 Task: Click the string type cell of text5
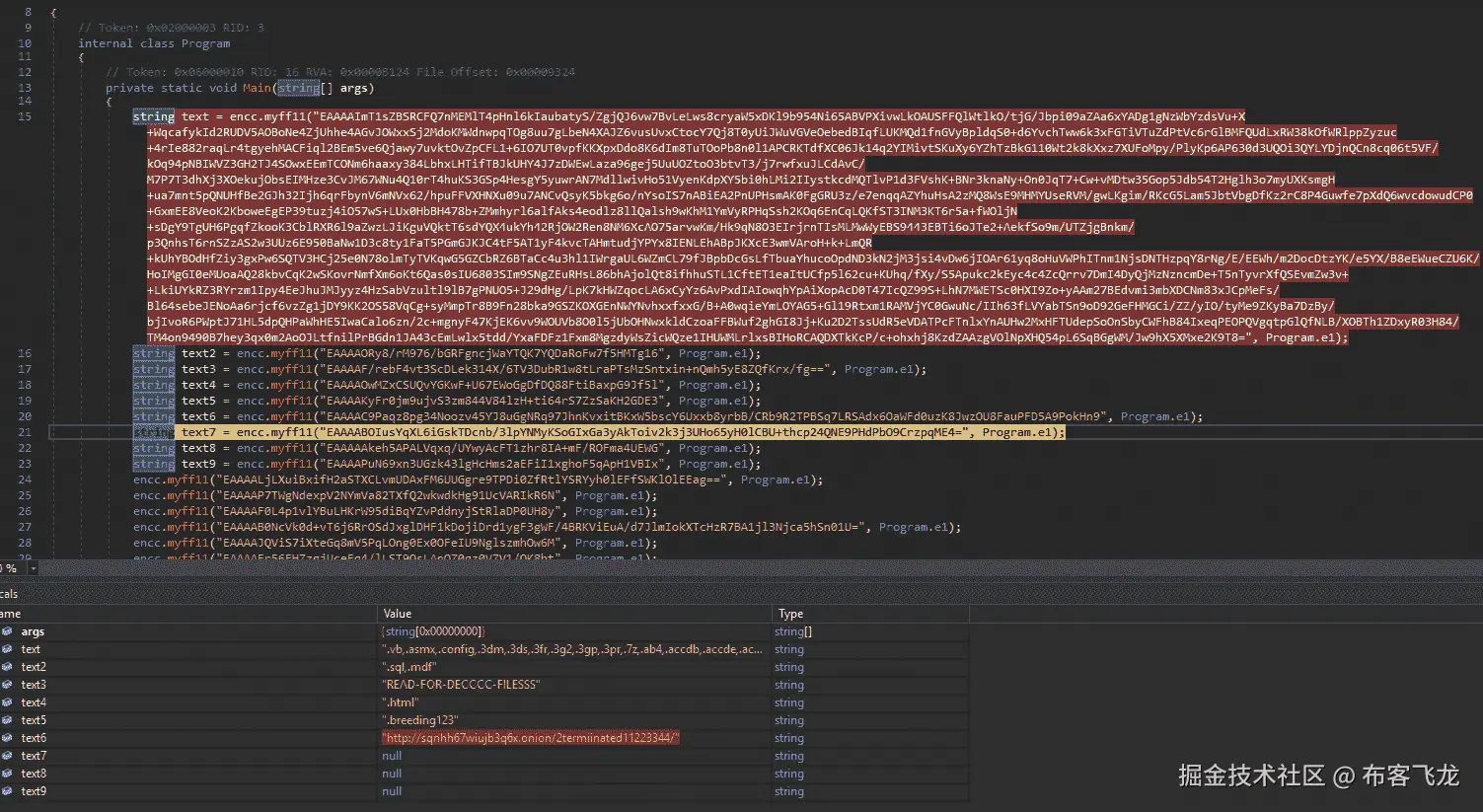pyautogui.click(x=789, y=720)
